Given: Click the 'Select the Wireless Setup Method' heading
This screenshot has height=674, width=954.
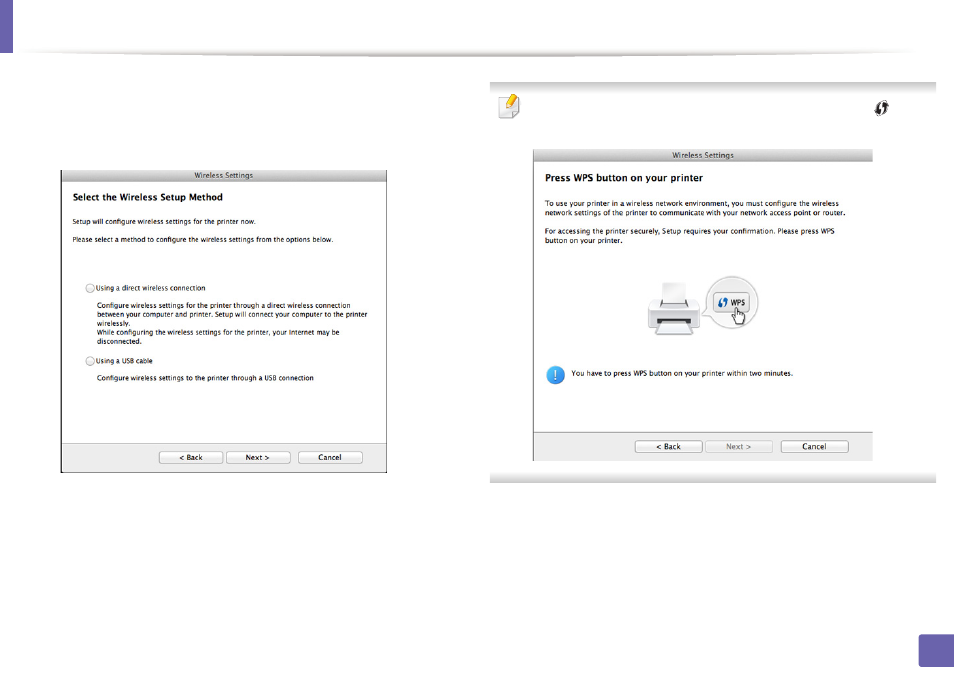Looking at the screenshot, I should (x=148, y=198).
